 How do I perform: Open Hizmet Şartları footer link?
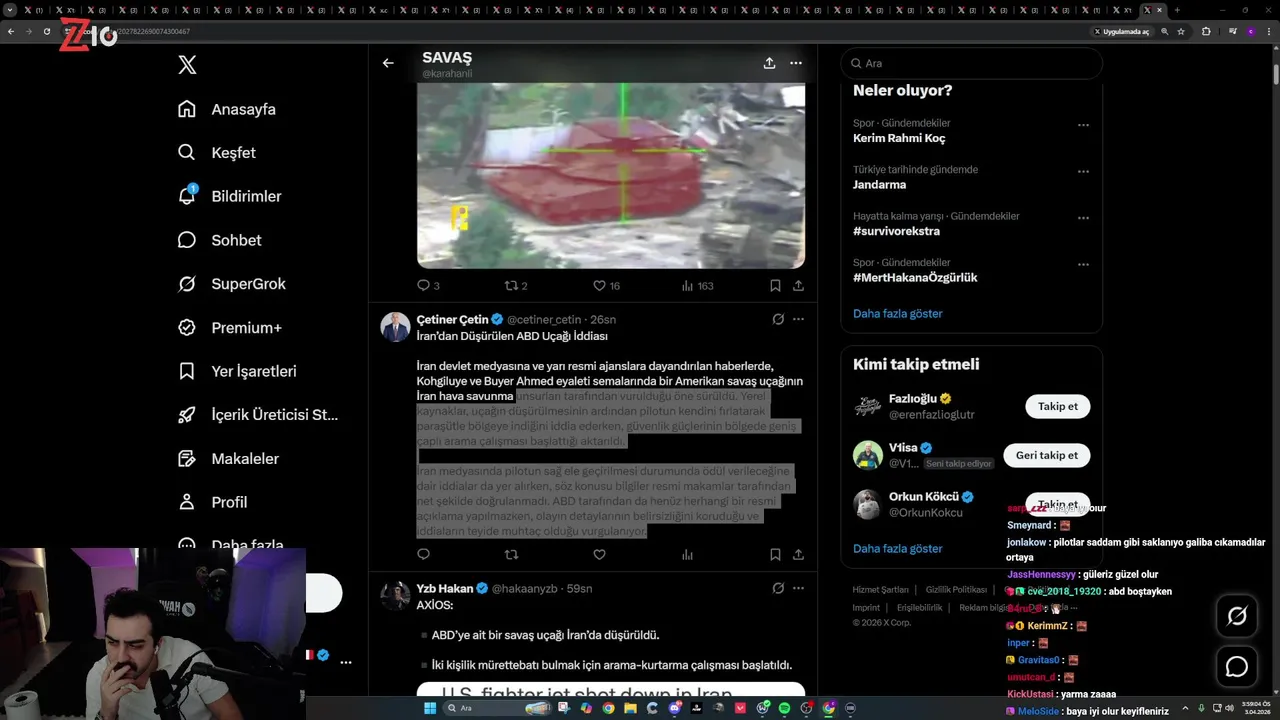click(x=881, y=590)
